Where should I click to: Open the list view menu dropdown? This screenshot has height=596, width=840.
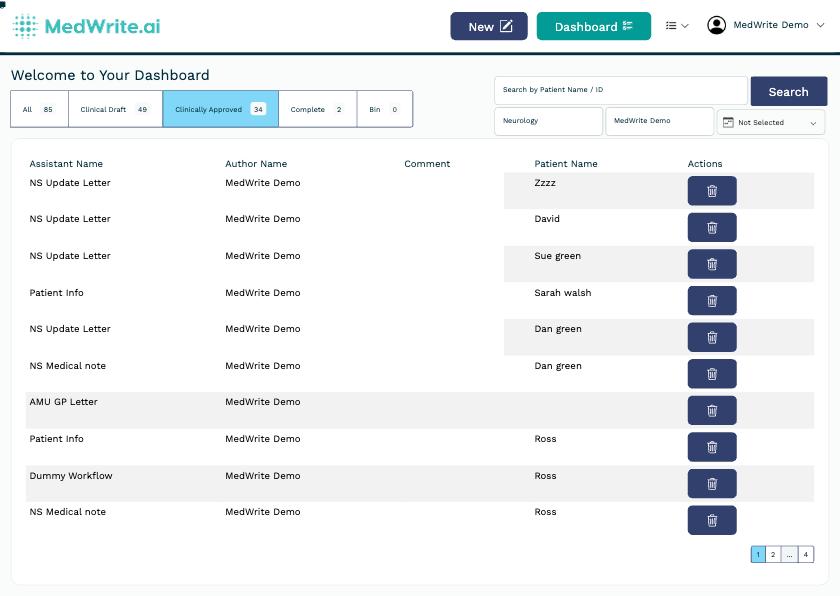pos(677,26)
